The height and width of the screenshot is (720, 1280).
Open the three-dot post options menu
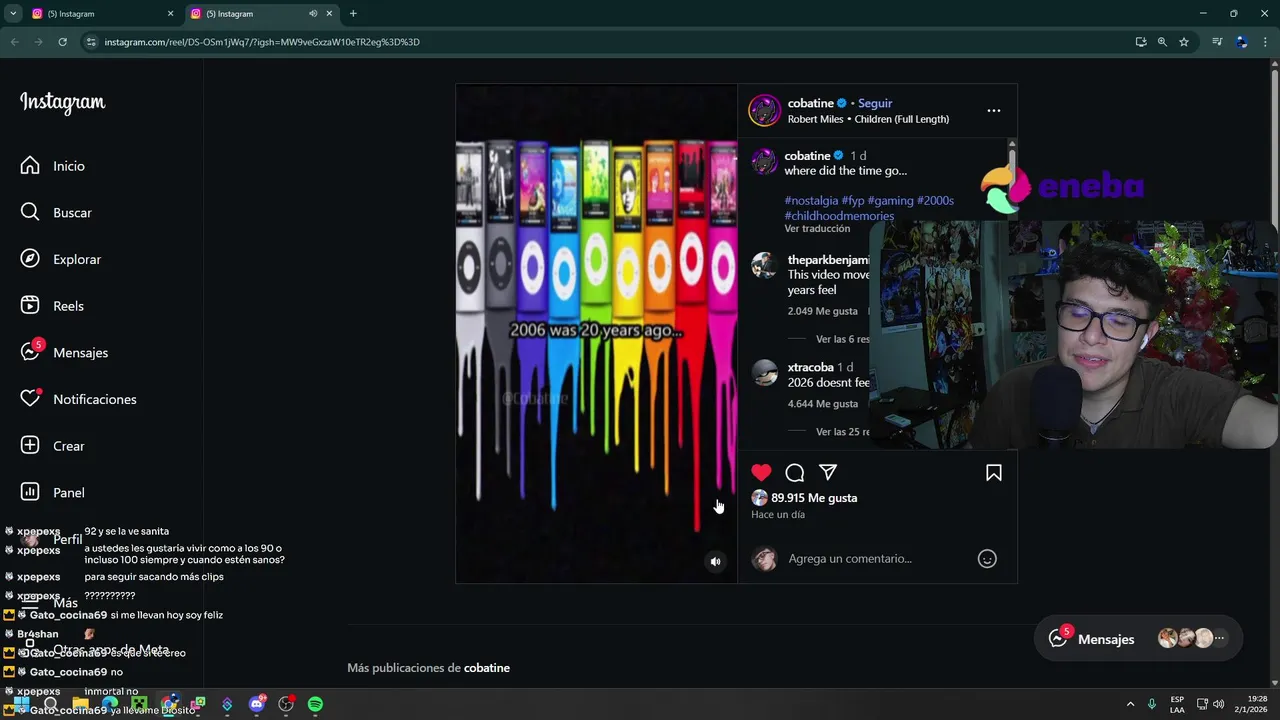click(x=993, y=111)
